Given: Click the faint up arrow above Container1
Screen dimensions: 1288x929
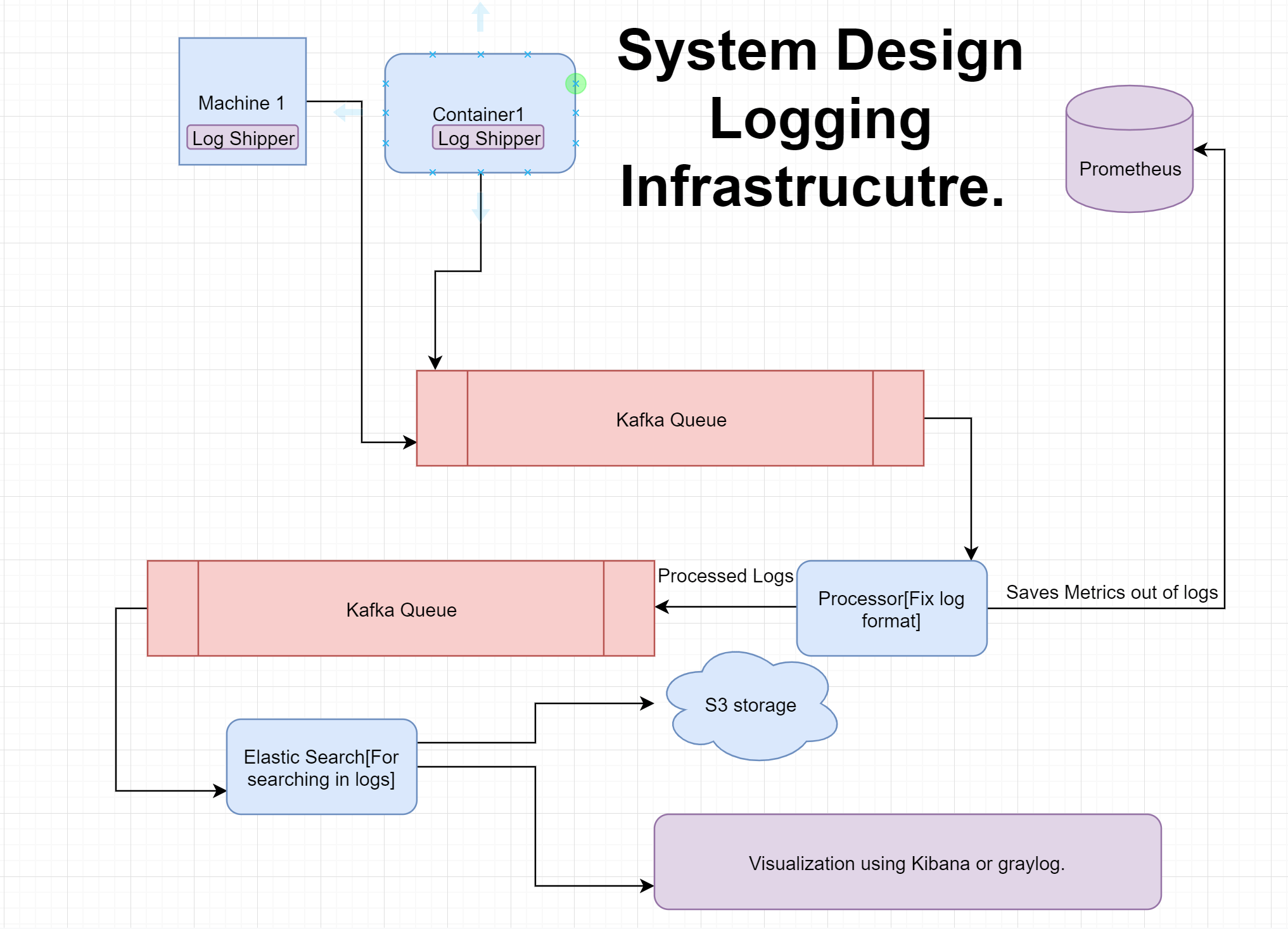Looking at the screenshot, I should pos(480,16).
